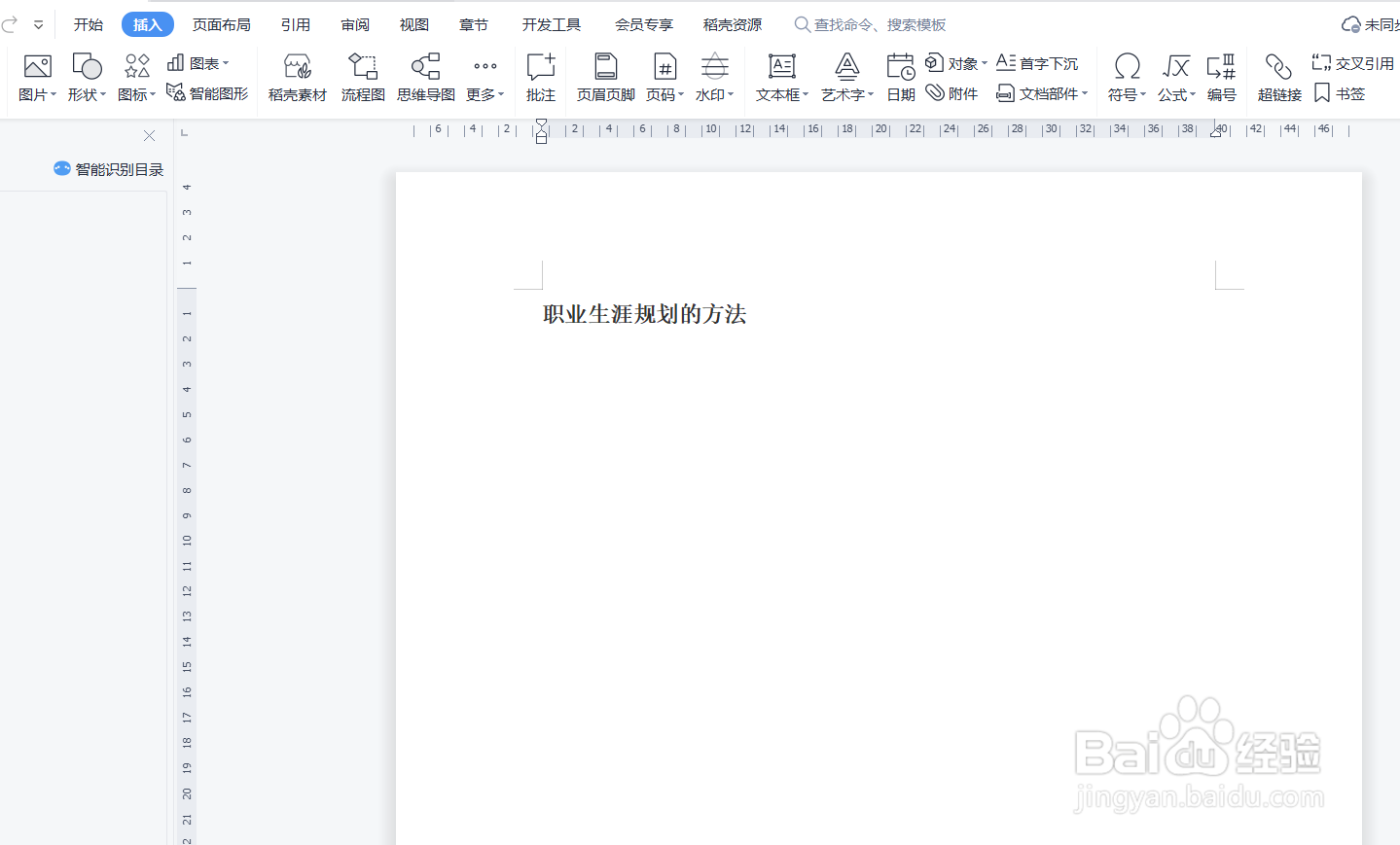Screen dimensions: 1400x845
Task: Open 文档部件 document parts
Action: pyautogui.click(x=1042, y=93)
